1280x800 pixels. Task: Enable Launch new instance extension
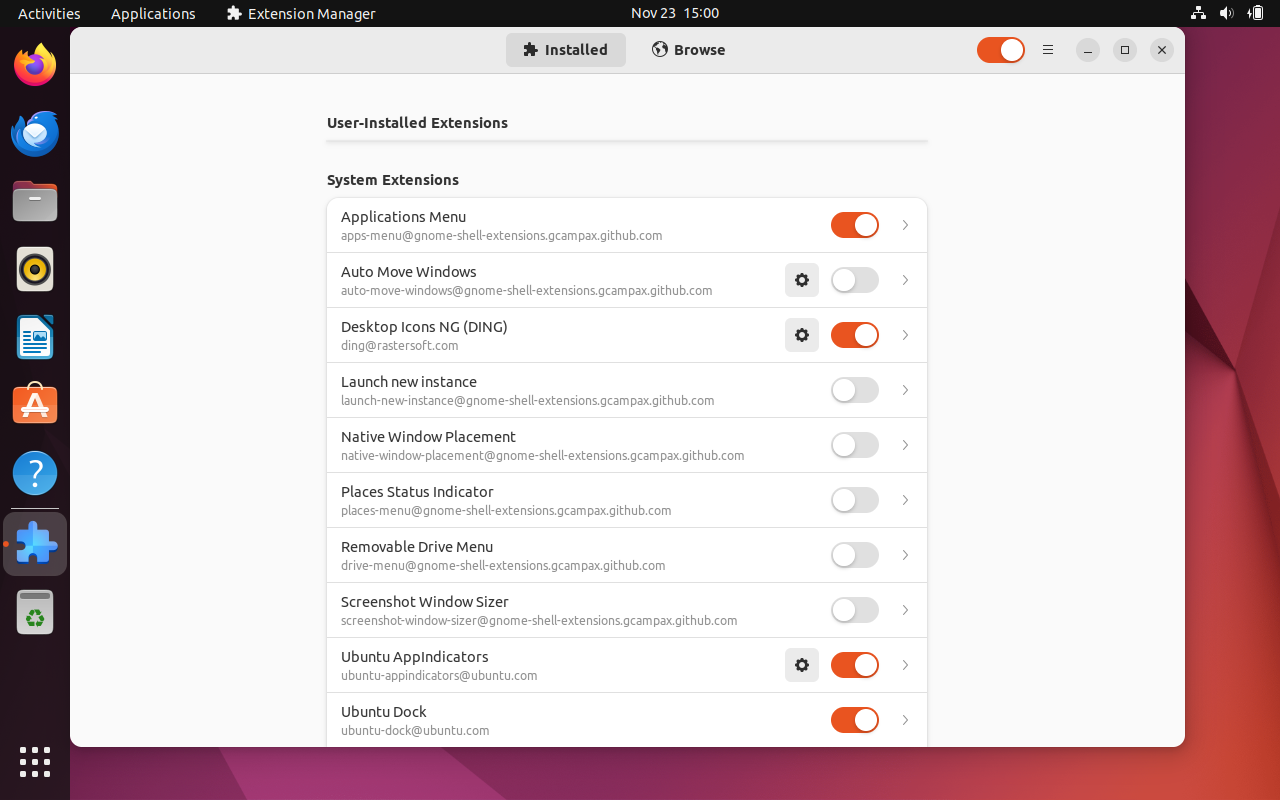pyautogui.click(x=855, y=390)
